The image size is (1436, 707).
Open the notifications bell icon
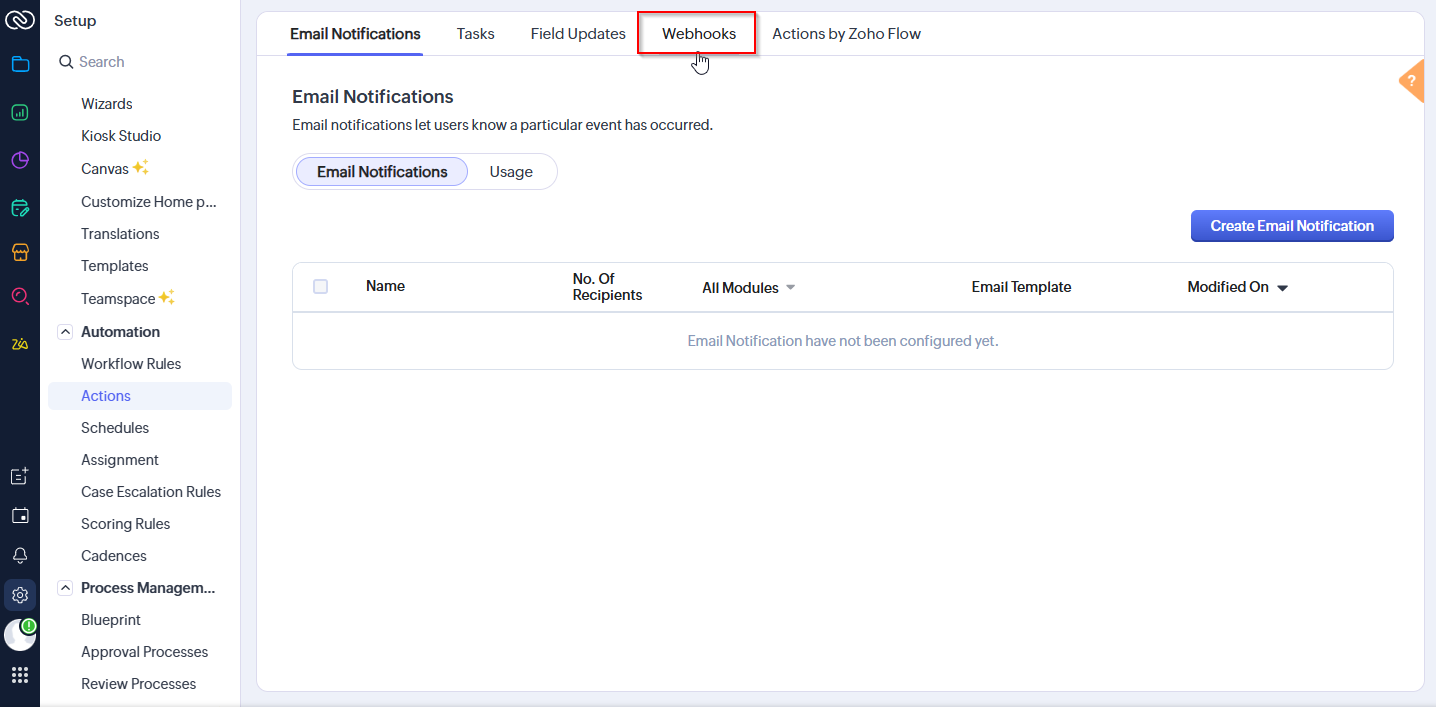point(20,556)
